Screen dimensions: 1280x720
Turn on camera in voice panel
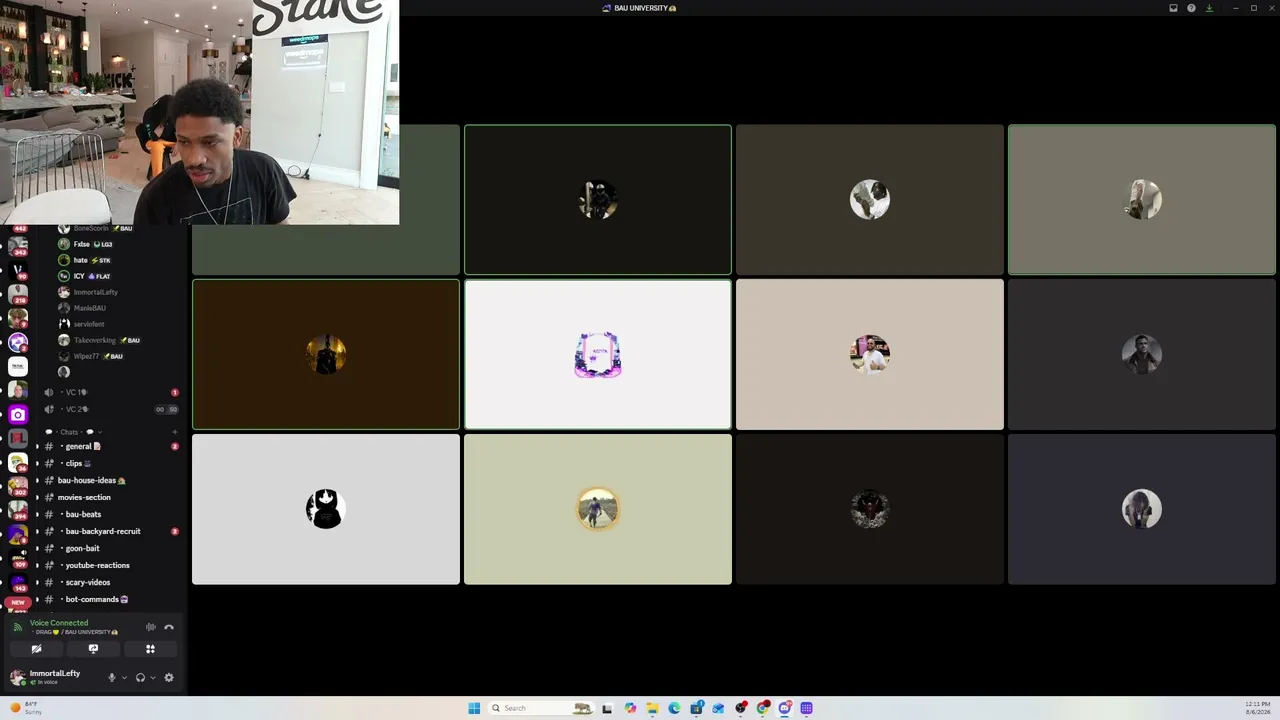pyautogui.click(x=36, y=649)
